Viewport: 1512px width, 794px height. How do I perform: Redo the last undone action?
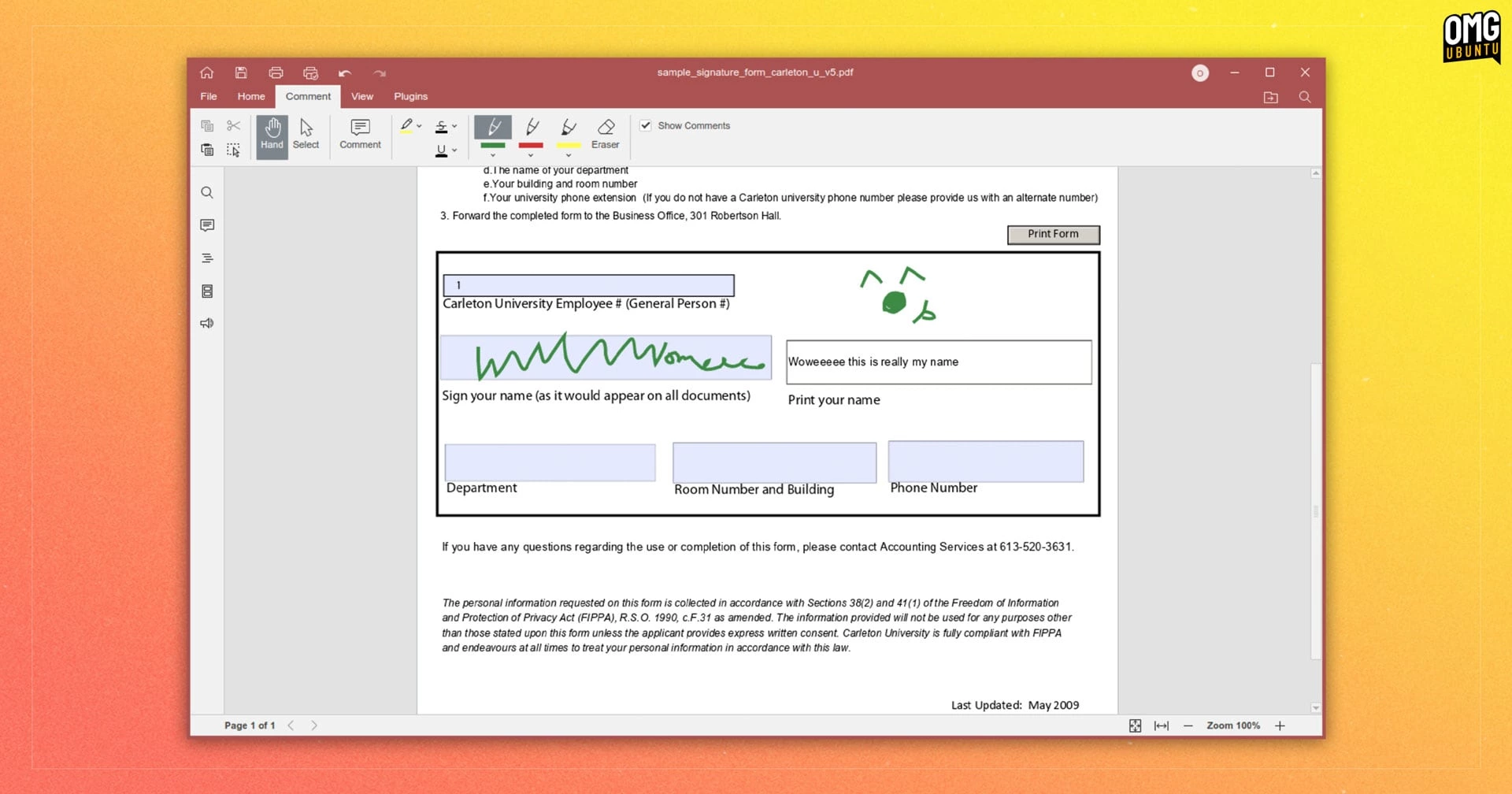pos(380,73)
